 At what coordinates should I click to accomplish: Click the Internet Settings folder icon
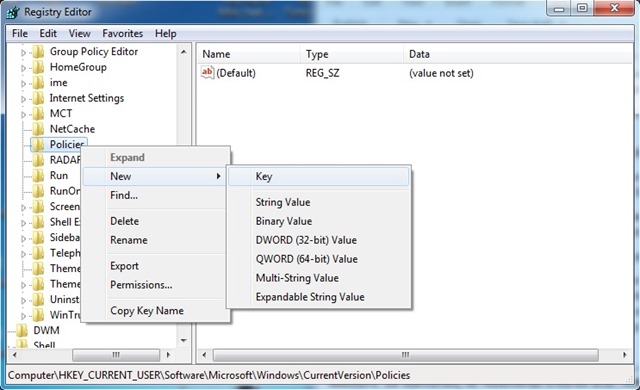38,98
